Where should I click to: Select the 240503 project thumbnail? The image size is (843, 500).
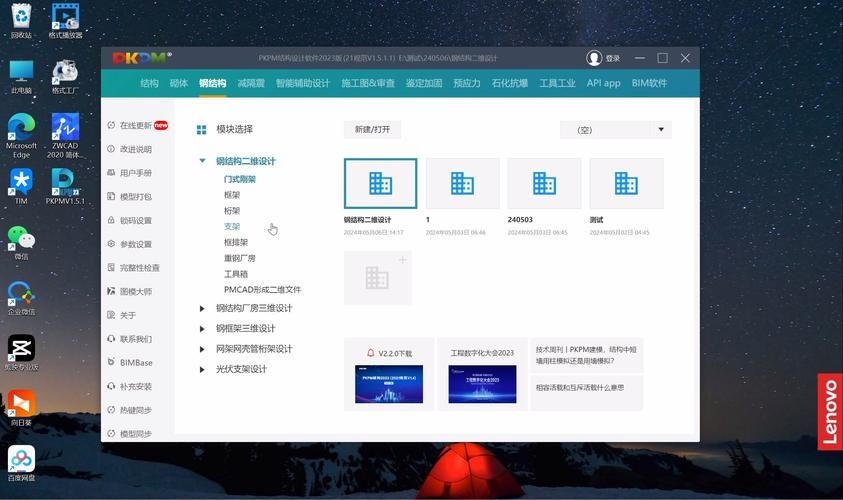pyautogui.click(x=544, y=184)
